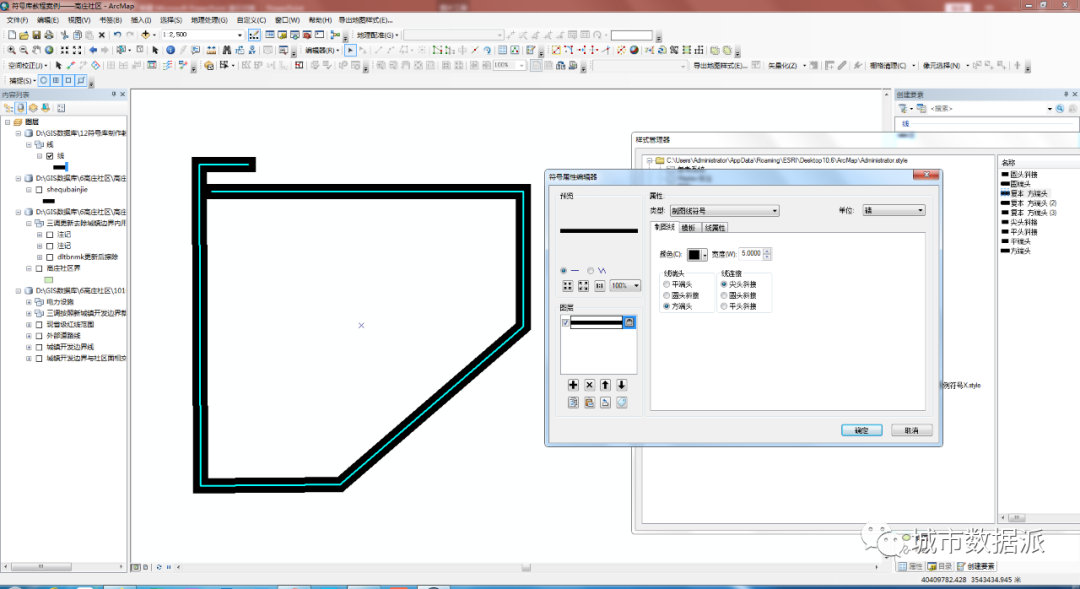Click the 取消 Cancel button

point(912,430)
